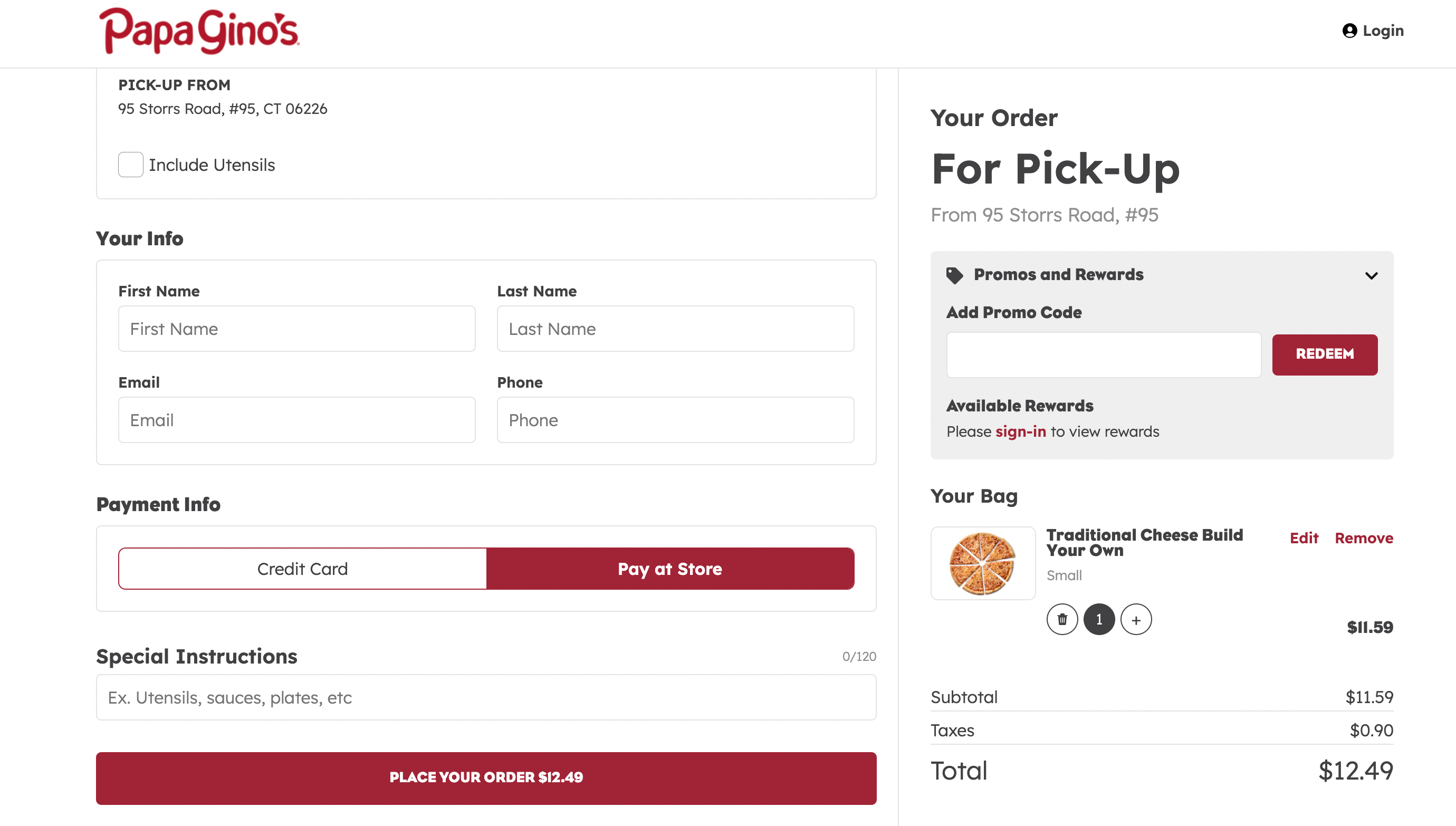This screenshot has width=1456, height=826.
Task: Collapse the Promos and Rewards chevron
Action: [x=1372, y=275]
